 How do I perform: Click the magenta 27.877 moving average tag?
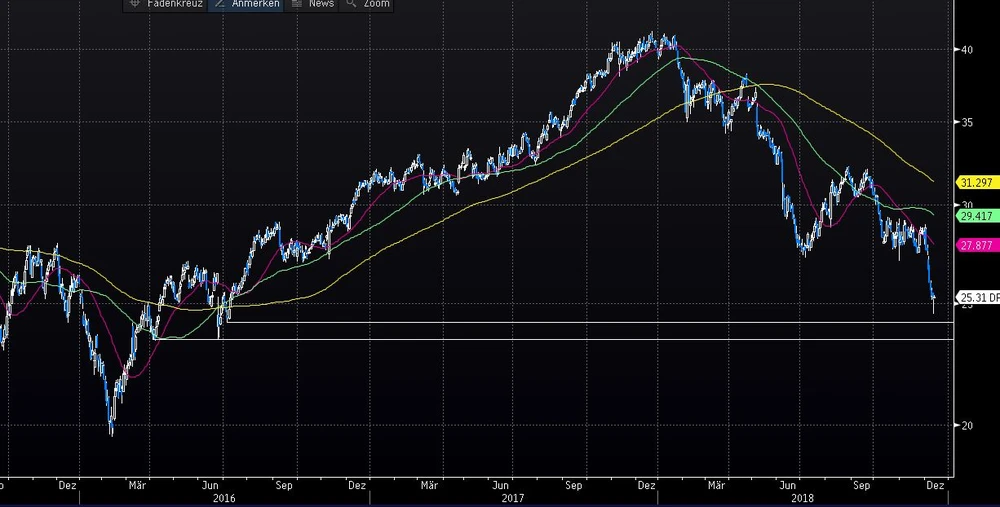click(974, 245)
